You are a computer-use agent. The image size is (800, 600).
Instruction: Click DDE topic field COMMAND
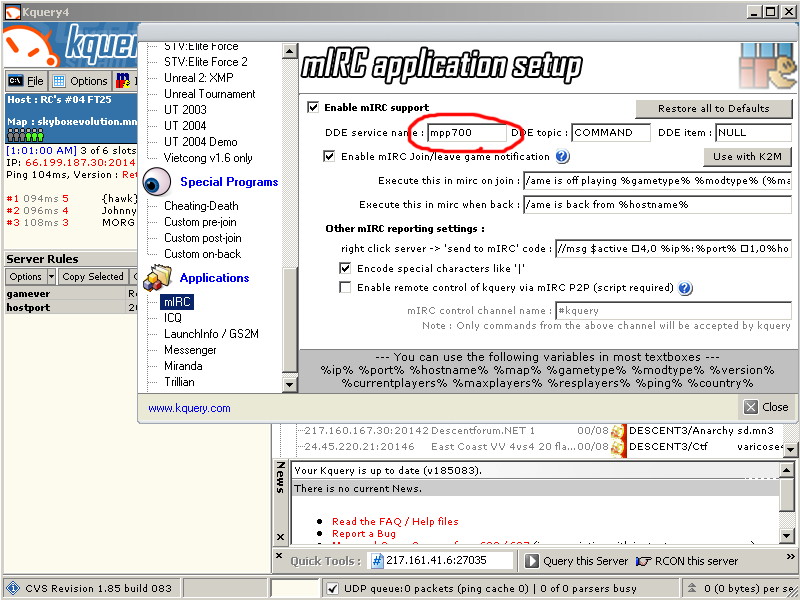[x=611, y=133]
